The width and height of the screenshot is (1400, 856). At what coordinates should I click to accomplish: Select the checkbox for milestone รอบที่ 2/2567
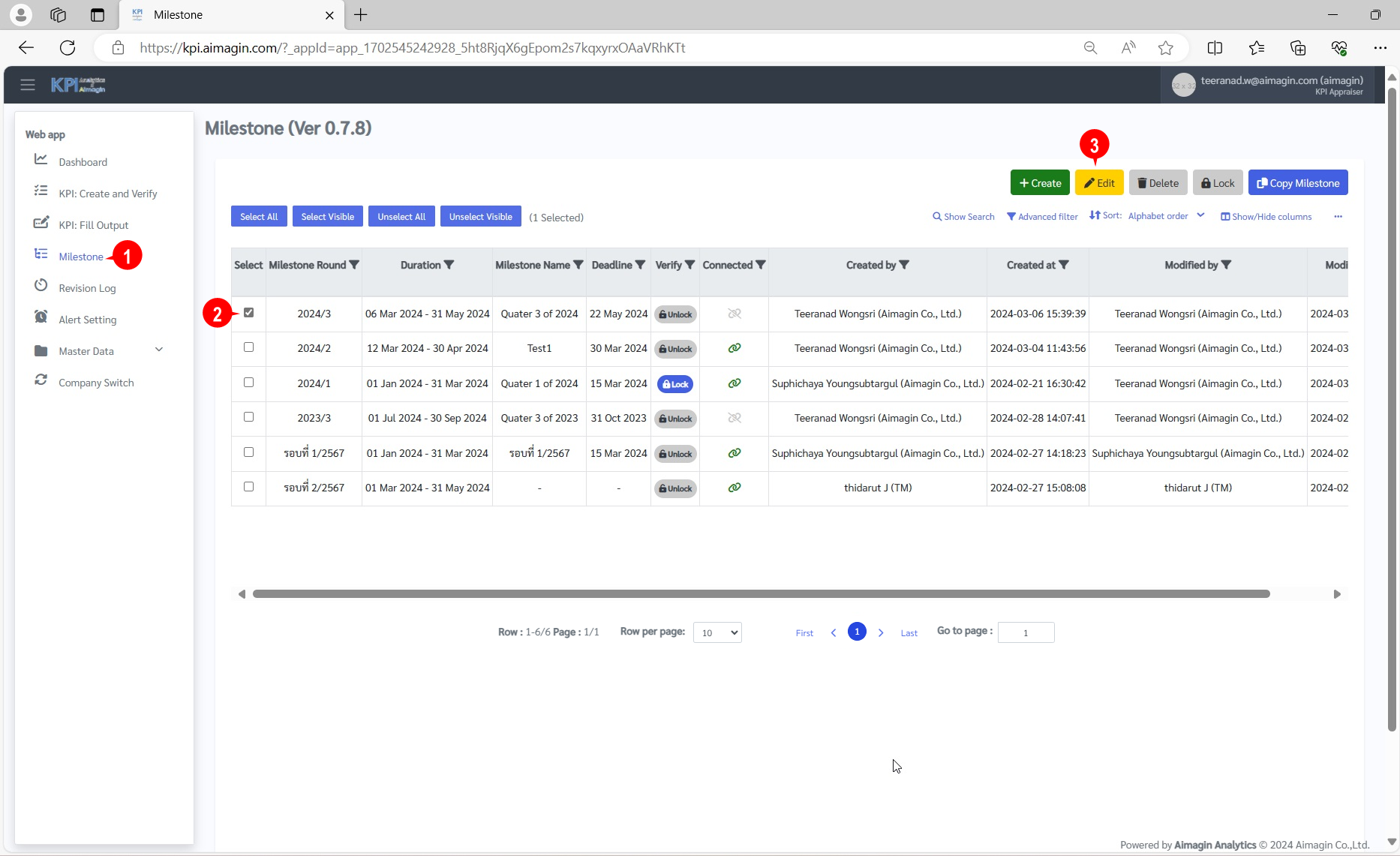pos(248,487)
